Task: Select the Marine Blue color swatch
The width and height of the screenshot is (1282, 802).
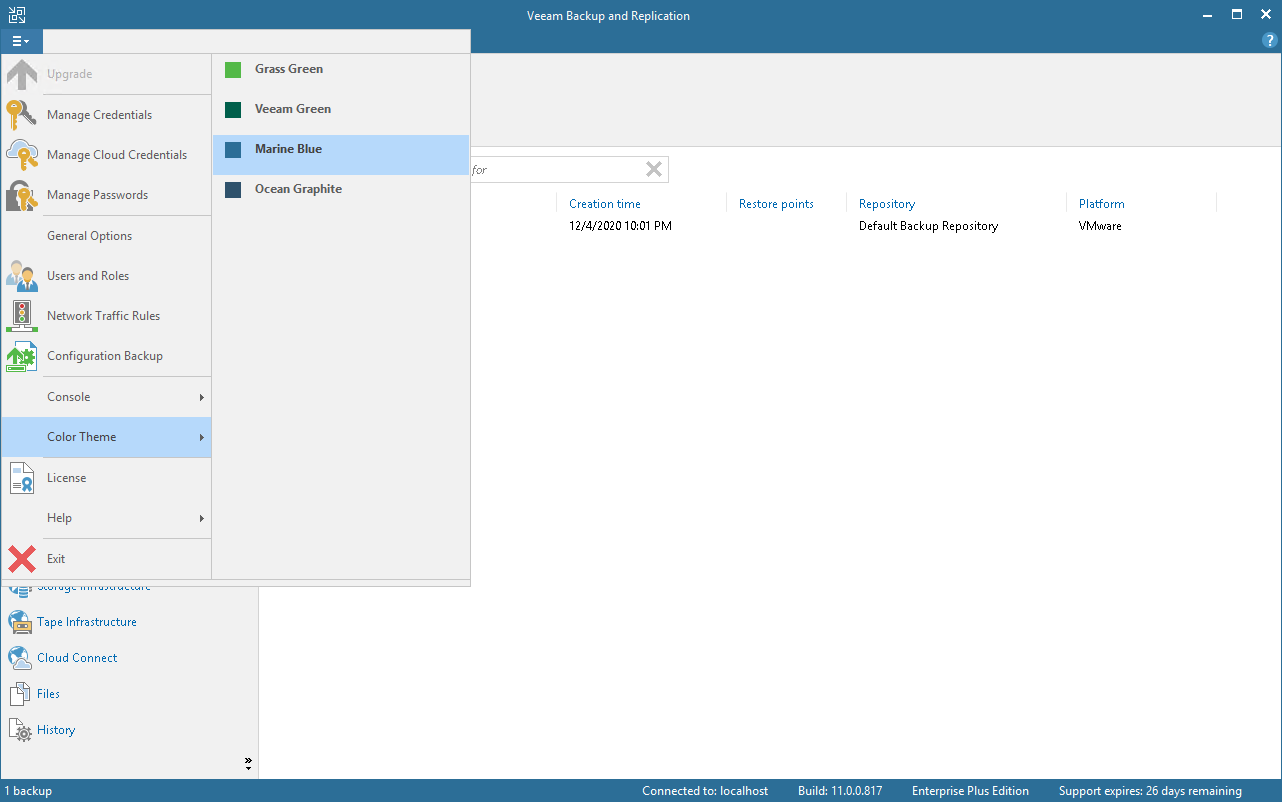Action: pos(233,150)
